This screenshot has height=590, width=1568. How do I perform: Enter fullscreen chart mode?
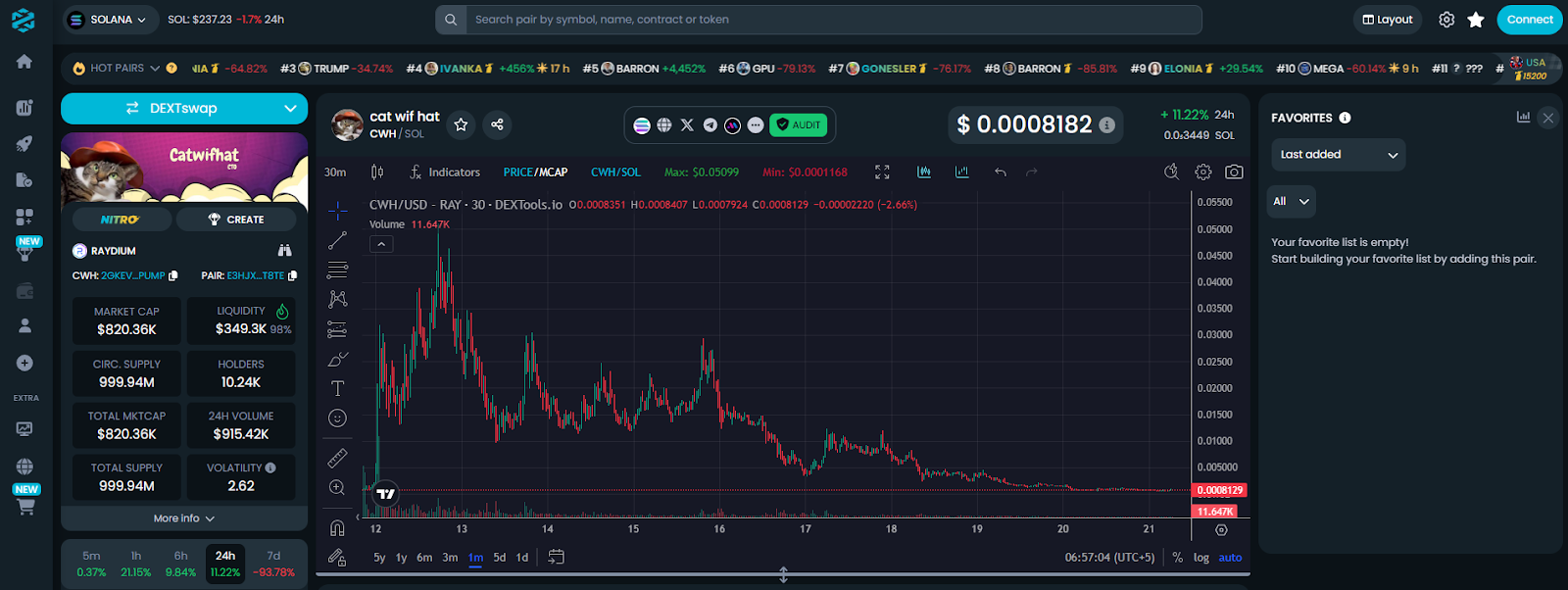tap(882, 172)
